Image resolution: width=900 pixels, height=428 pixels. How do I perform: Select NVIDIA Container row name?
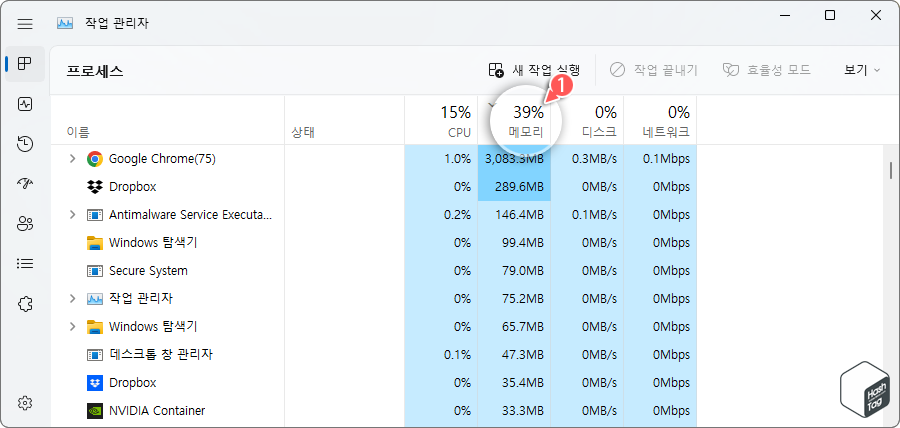(x=157, y=411)
